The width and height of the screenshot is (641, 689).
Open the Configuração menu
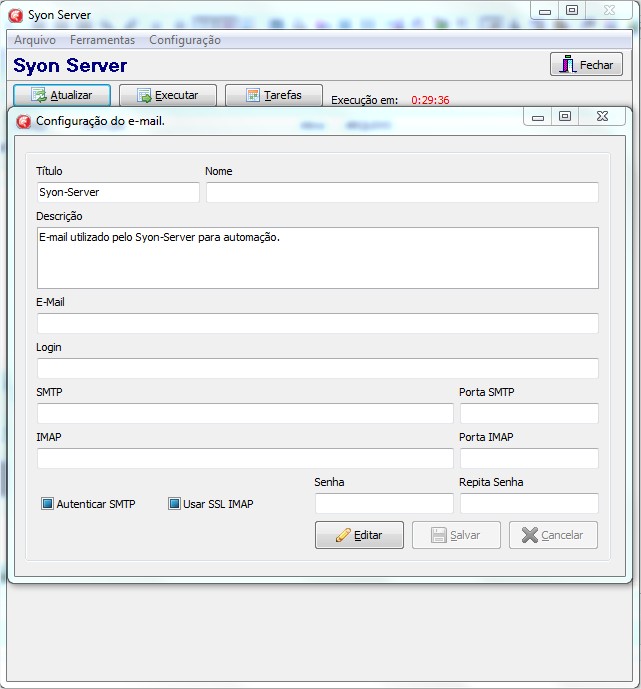(x=185, y=40)
